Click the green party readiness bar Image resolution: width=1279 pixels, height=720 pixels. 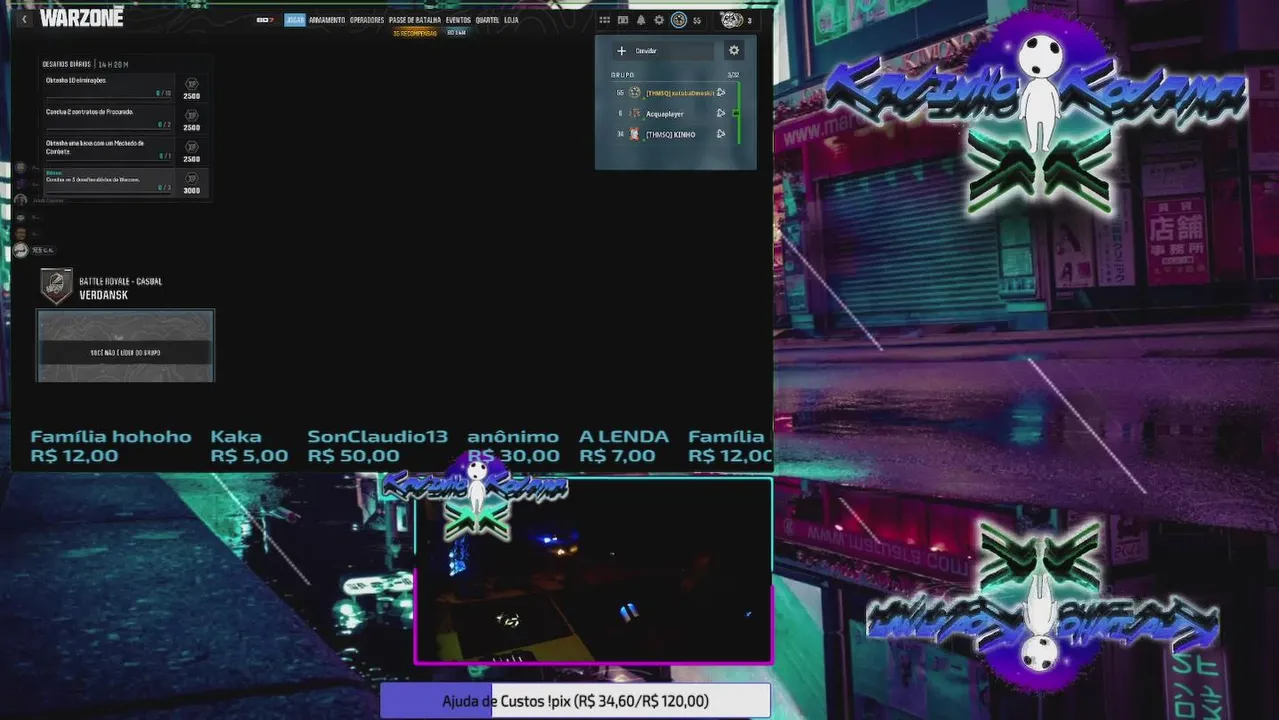click(x=738, y=113)
